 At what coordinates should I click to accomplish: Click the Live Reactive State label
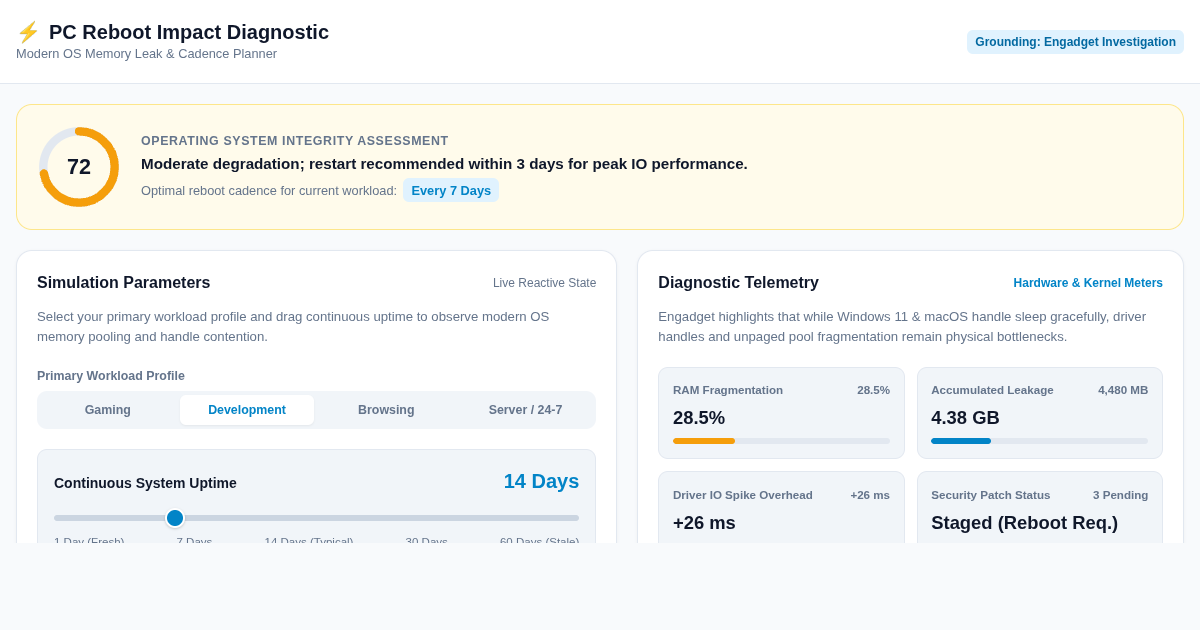click(544, 283)
